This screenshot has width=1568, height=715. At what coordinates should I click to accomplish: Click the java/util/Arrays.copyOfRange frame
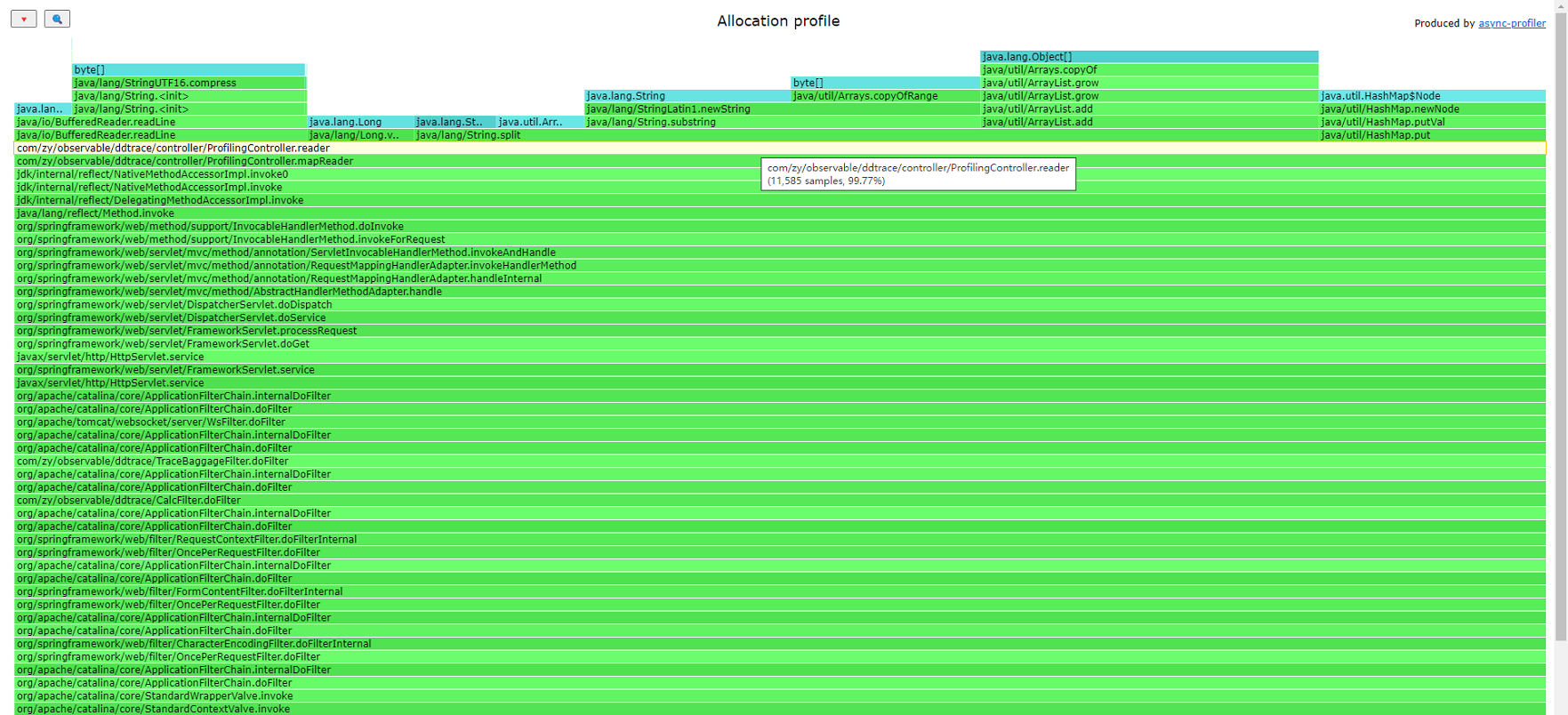click(x=885, y=96)
